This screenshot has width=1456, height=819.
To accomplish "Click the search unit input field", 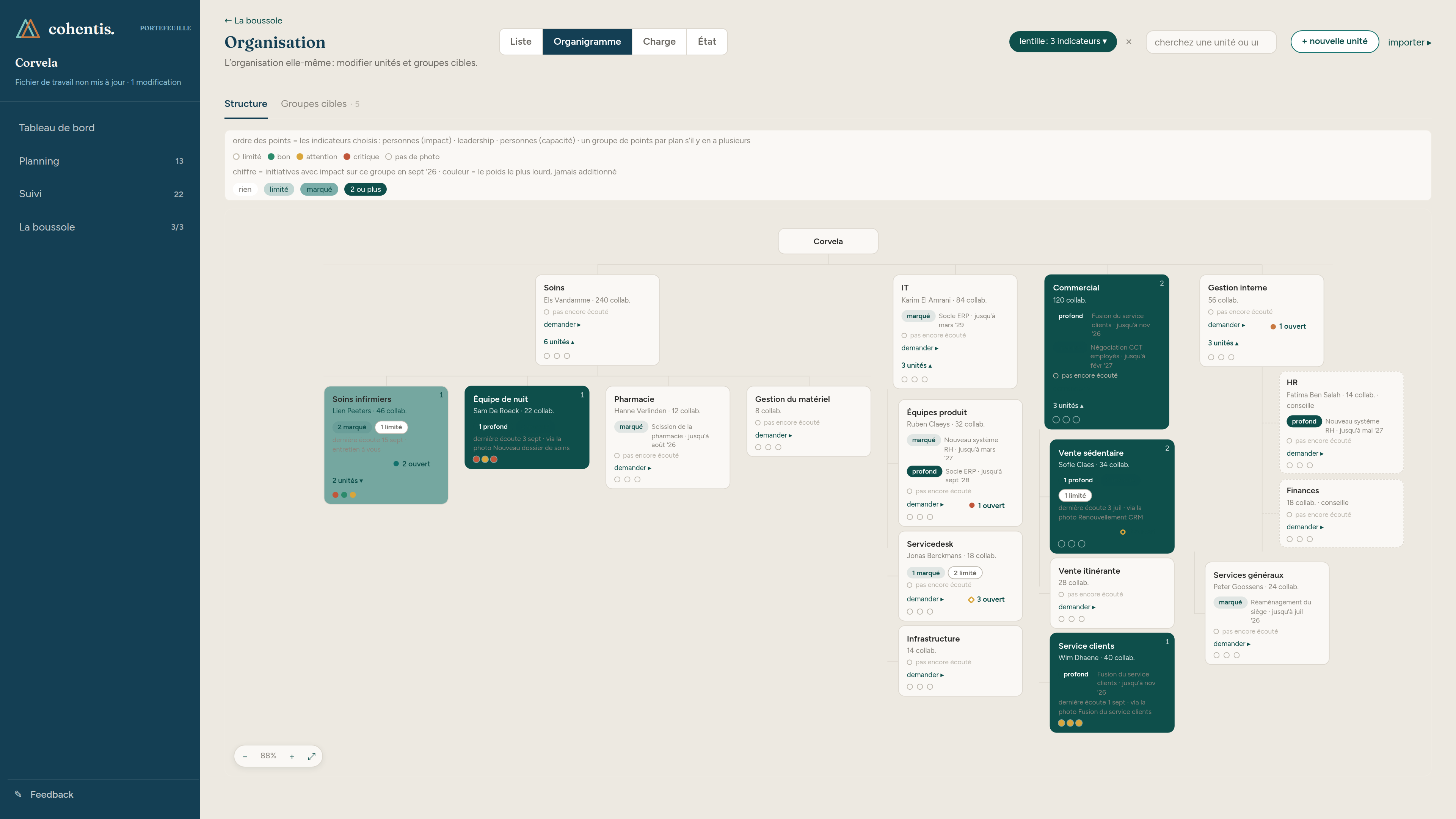I will click(x=1211, y=42).
